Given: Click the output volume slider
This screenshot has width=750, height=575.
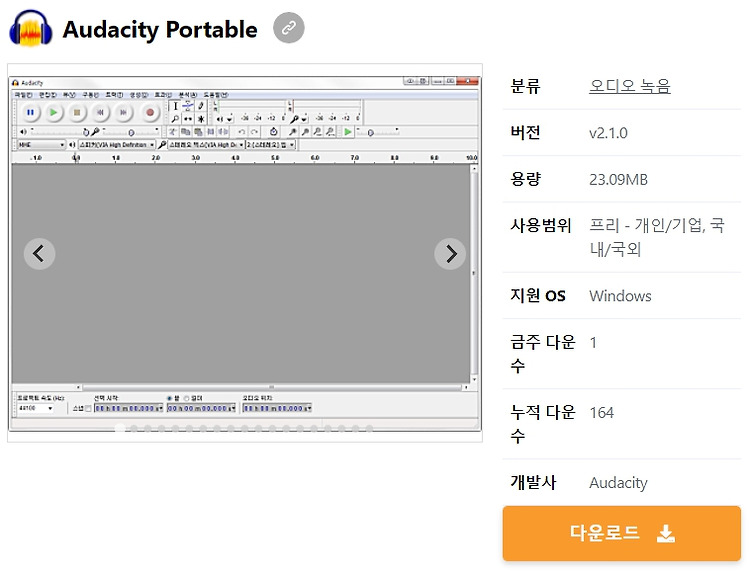Looking at the screenshot, I should (x=58, y=132).
